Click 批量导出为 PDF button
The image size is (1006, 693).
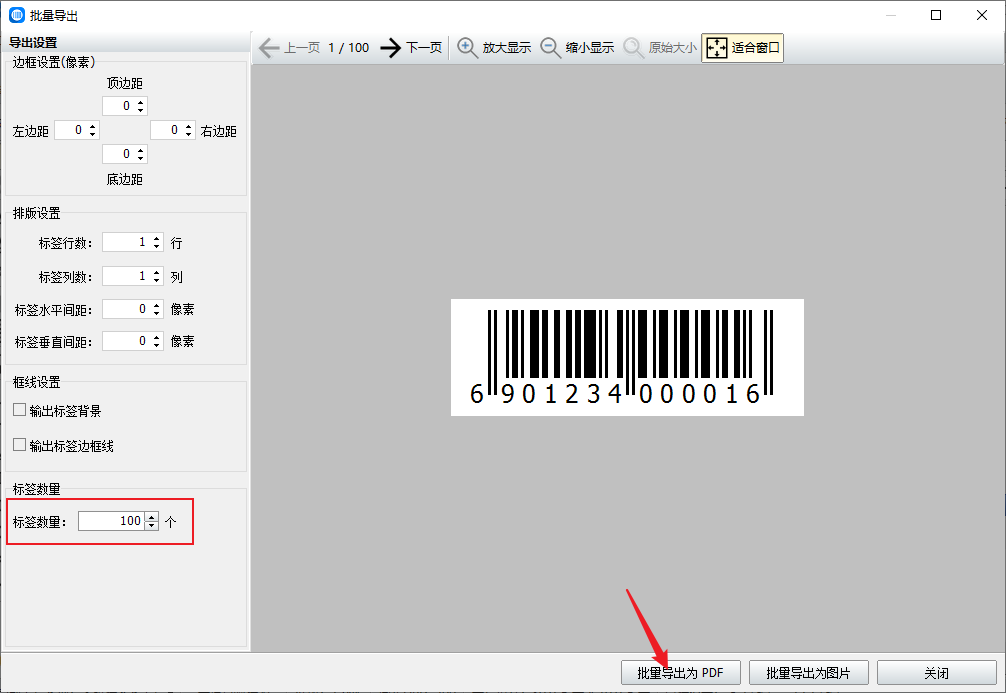click(x=681, y=673)
